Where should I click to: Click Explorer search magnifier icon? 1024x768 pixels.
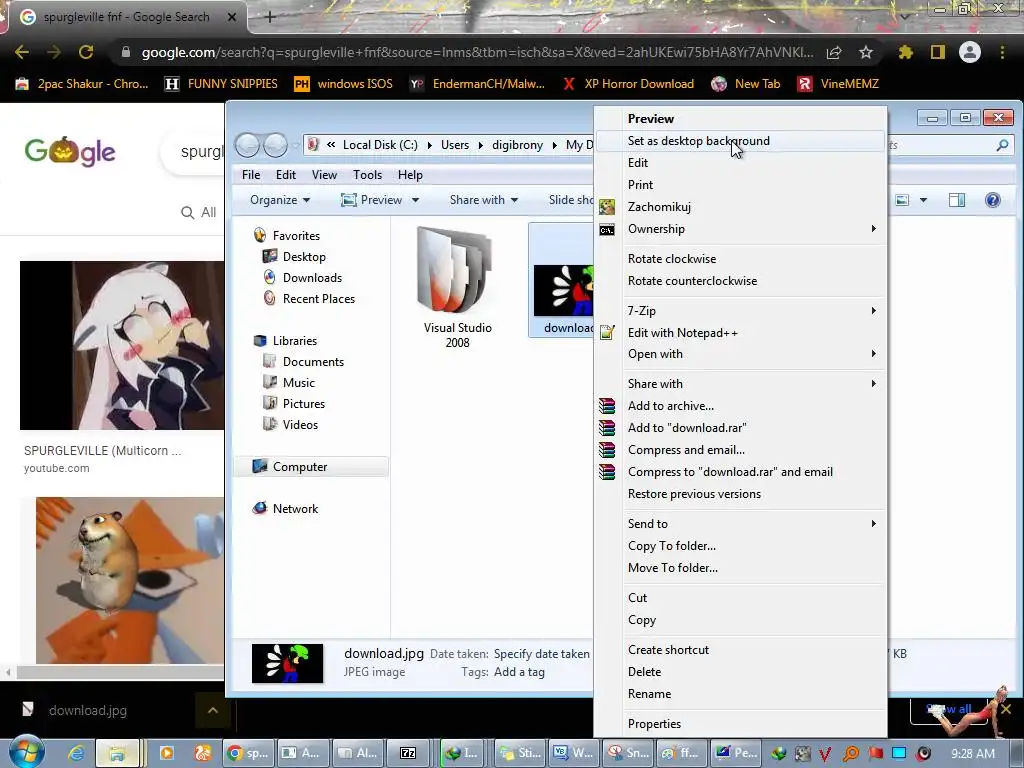coord(1002,145)
